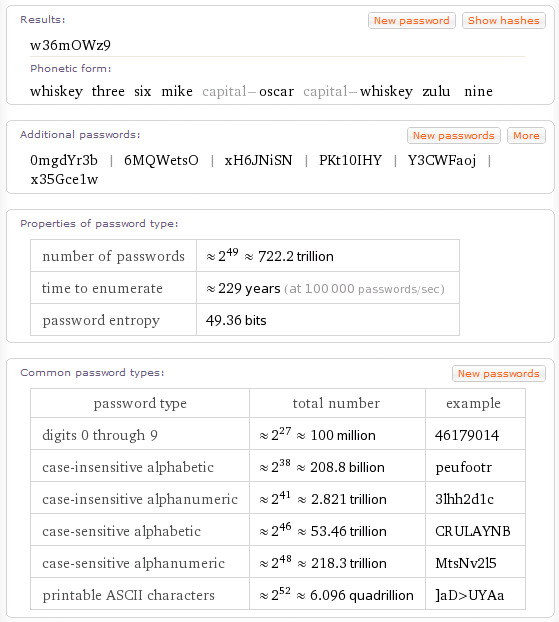Click the 49.36 bits value
The image size is (559, 622).
pos(236,320)
